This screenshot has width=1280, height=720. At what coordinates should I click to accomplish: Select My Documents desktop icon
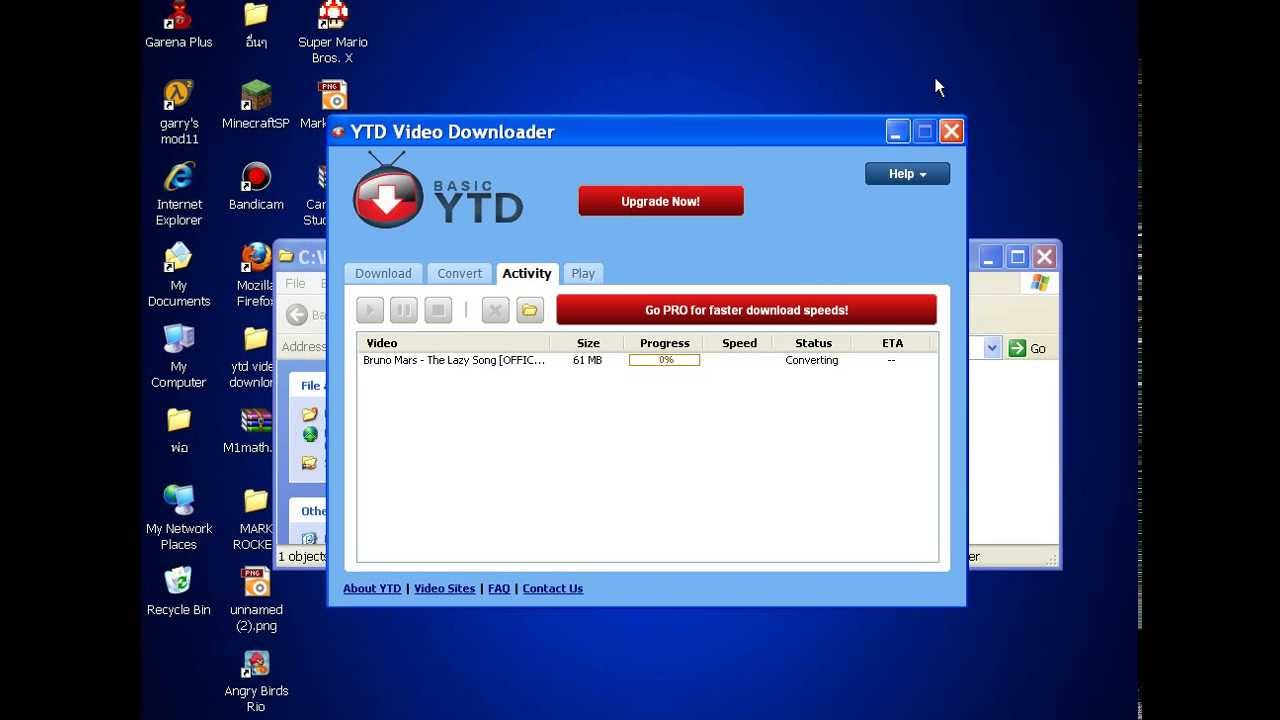click(x=179, y=275)
